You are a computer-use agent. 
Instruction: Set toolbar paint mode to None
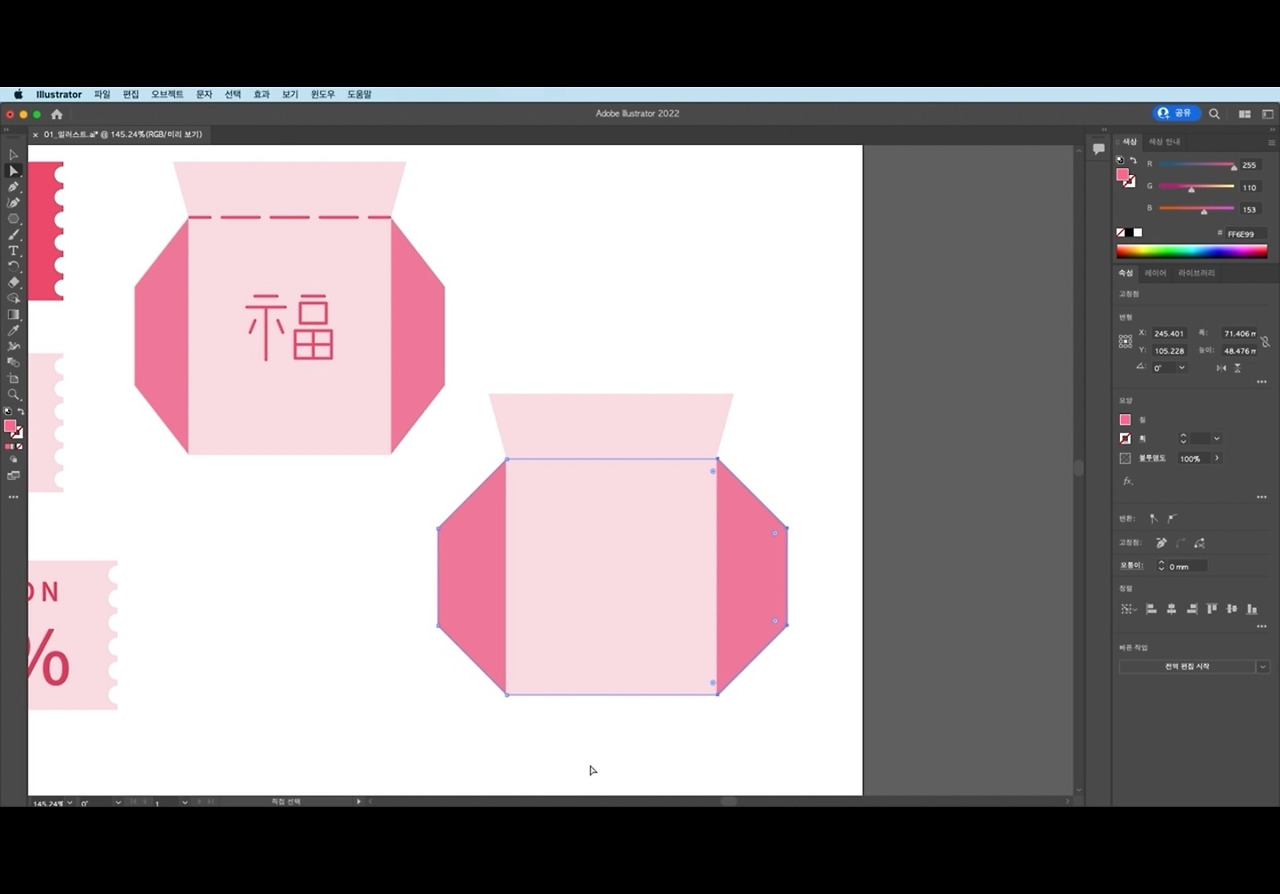(x=20, y=447)
